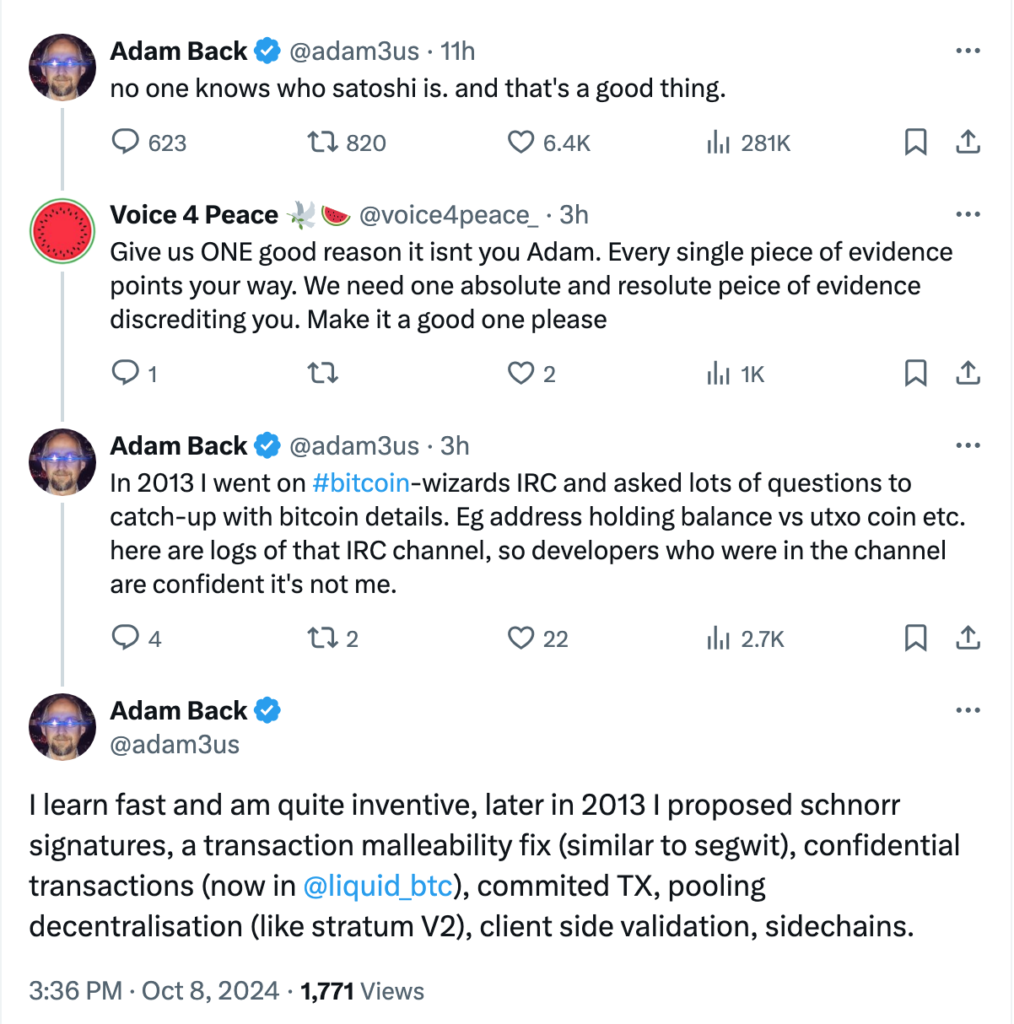Like the Voice 4 Peace tweet
1014x1024 pixels.
point(521,374)
